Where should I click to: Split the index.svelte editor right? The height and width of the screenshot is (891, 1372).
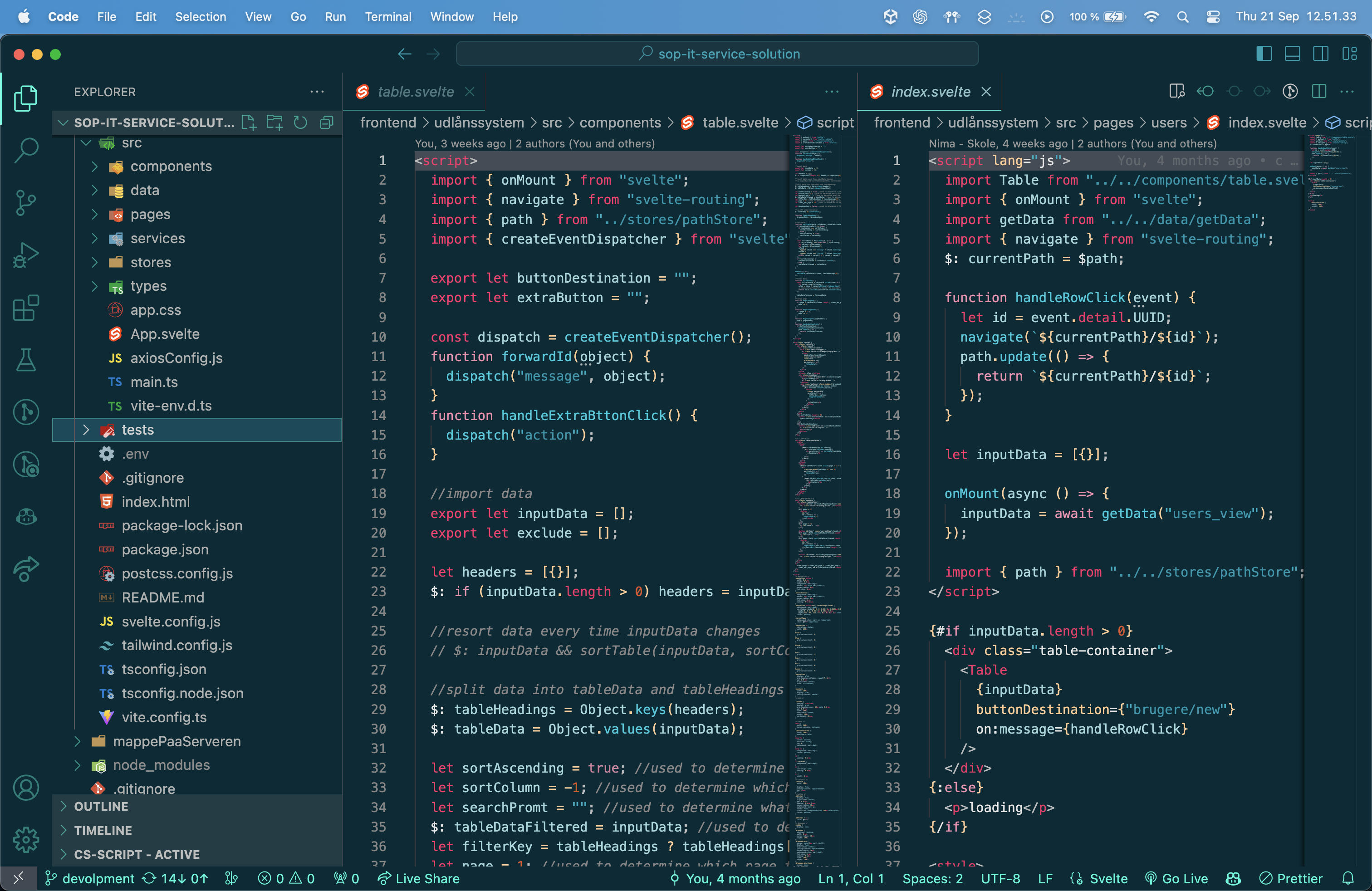(1319, 91)
